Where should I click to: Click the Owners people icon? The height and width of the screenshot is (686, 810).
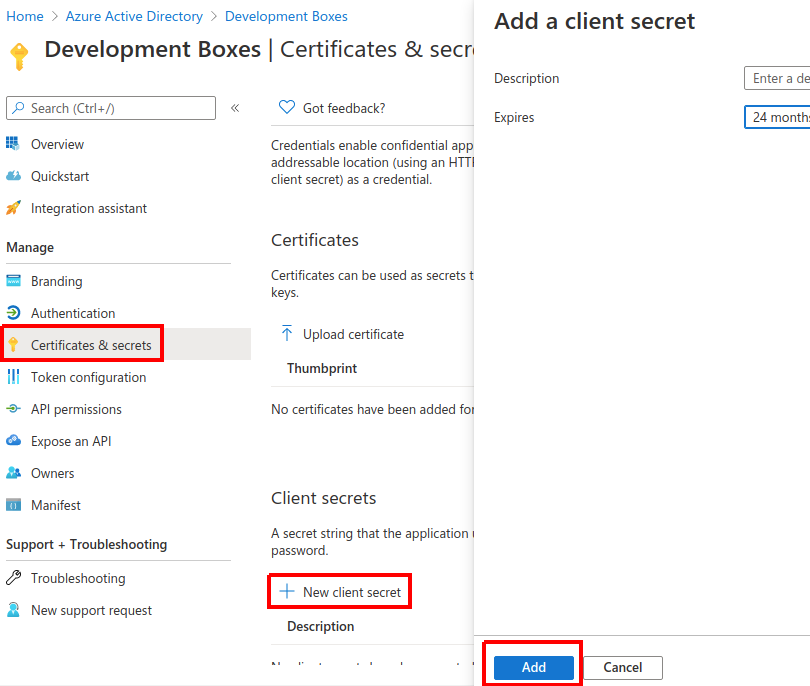tap(13, 473)
